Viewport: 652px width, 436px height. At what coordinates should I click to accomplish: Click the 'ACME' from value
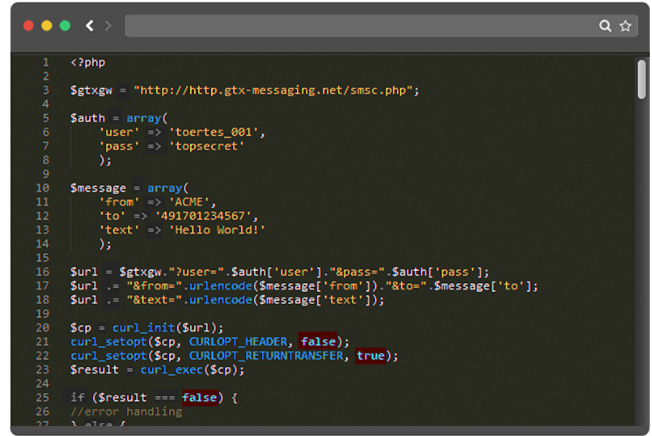coord(189,202)
